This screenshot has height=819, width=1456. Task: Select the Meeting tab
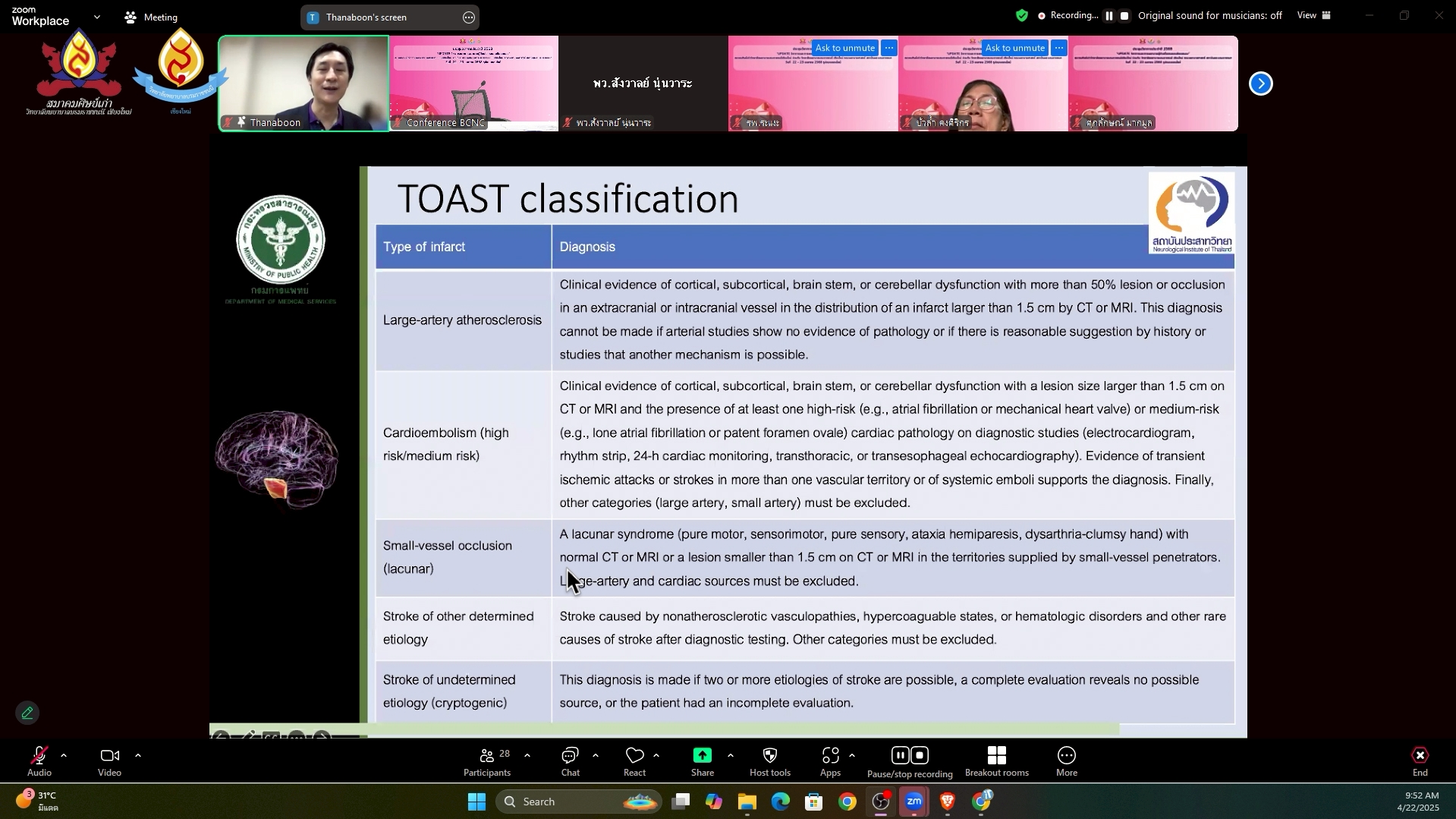tap(151, 17)
